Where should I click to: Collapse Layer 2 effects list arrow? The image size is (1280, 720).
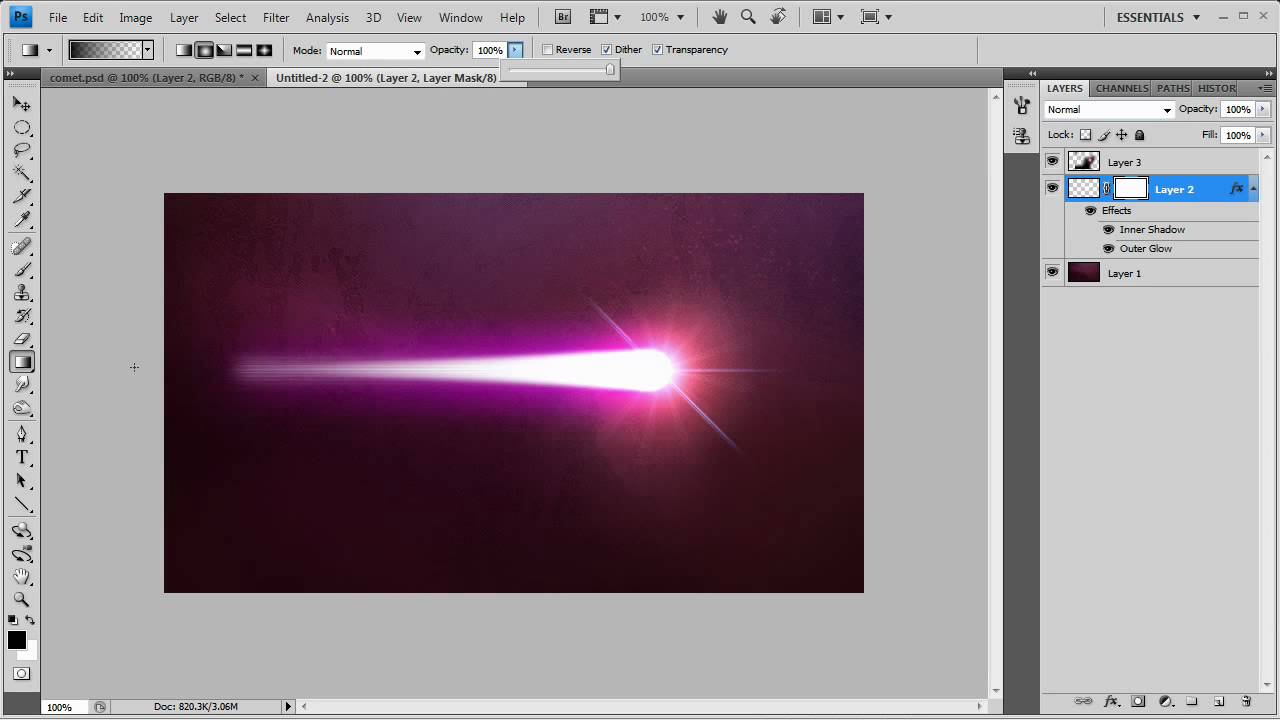tap(1253, 188)
